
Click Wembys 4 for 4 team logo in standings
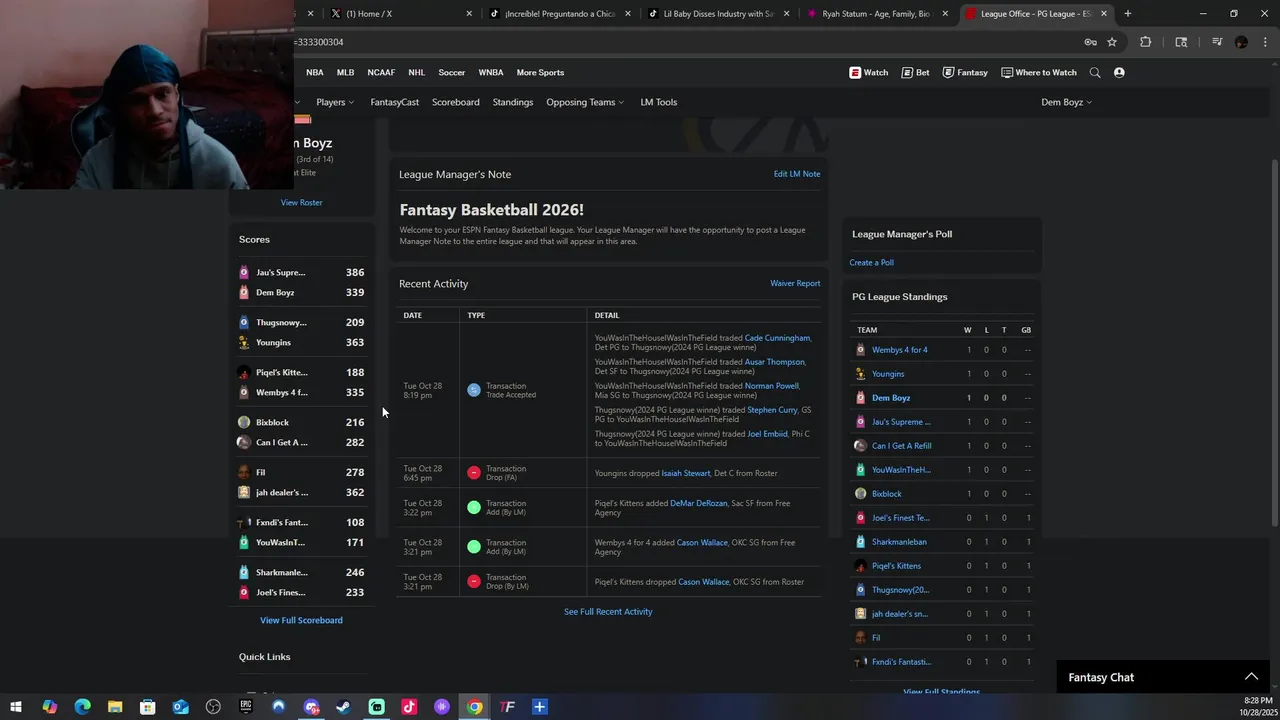860,350
